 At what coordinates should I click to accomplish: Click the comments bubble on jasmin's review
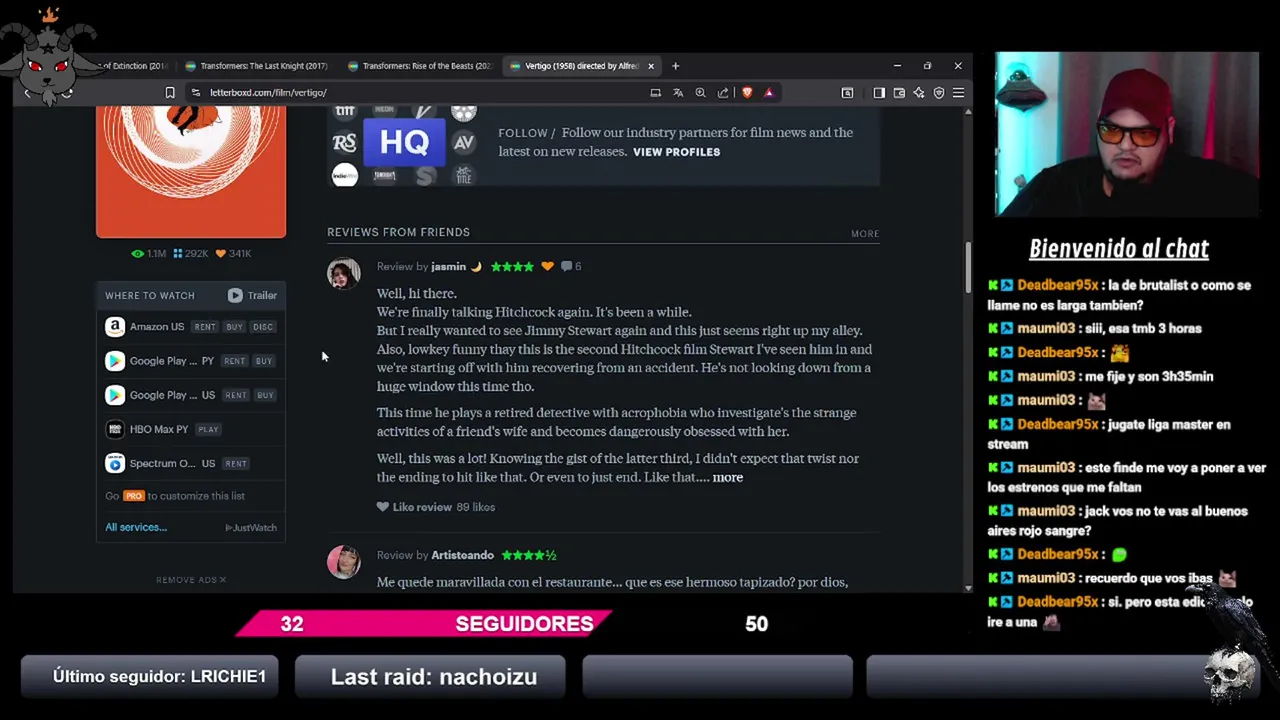pyautogui.click(x=566, y=267)
